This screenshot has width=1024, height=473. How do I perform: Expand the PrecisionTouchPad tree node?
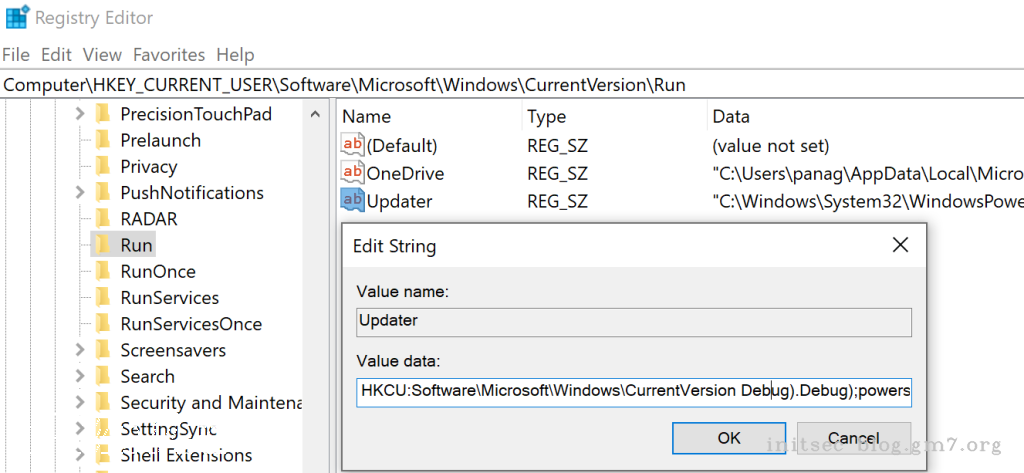tap(80, 115)
